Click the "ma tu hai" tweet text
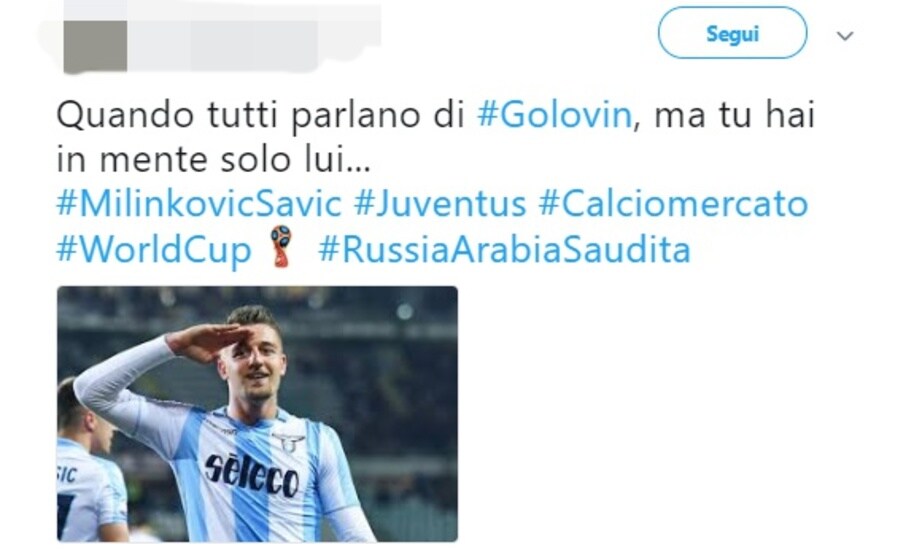 click(x=734, y=115)
